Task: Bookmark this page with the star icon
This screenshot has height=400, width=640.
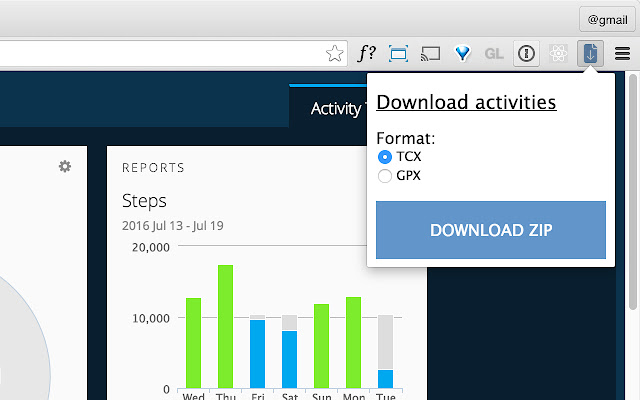Action: click(334, 53)
